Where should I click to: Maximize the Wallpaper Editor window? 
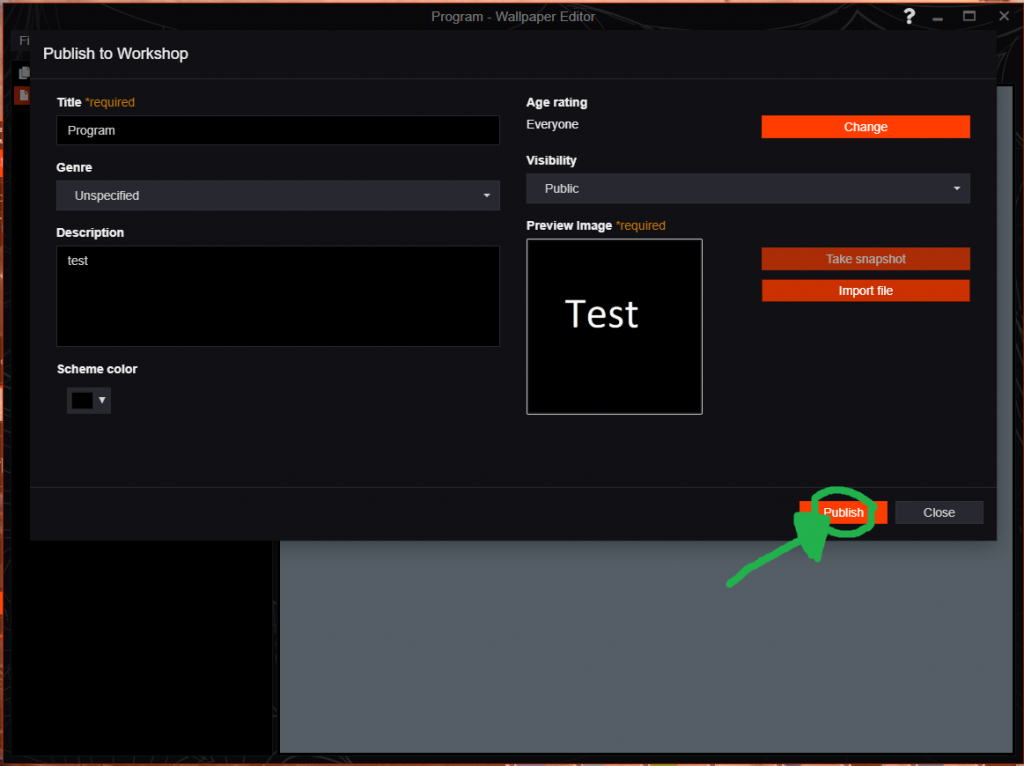pos(969,16)
